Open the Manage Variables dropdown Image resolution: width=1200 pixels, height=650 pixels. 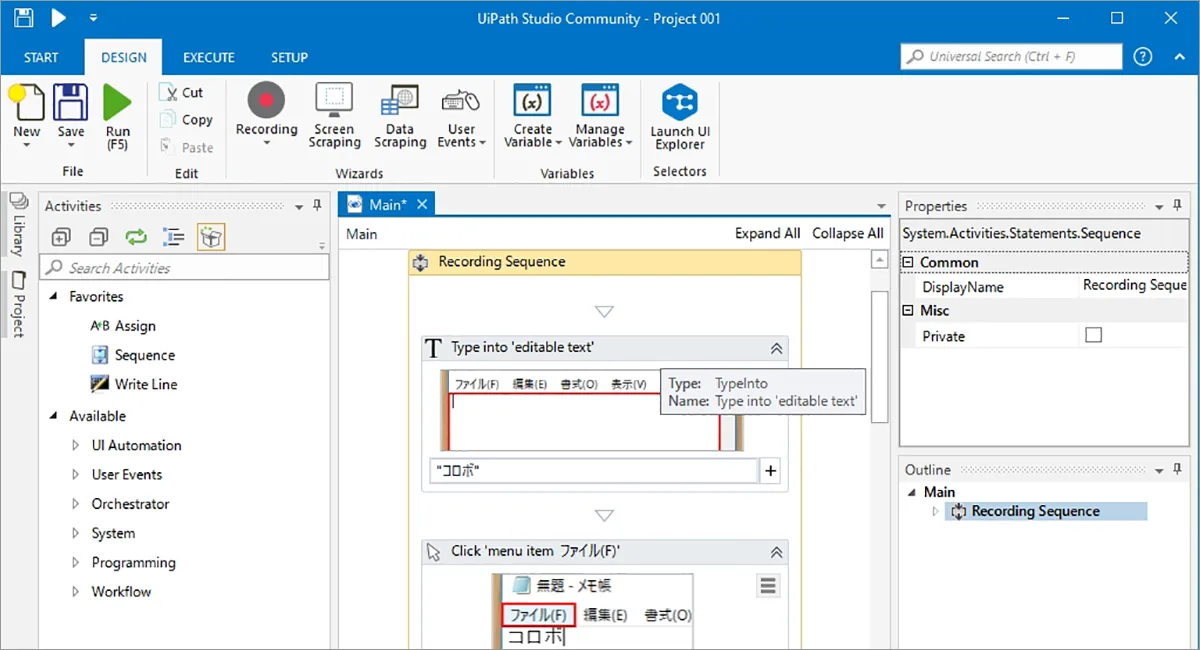(x=600, y=116)
